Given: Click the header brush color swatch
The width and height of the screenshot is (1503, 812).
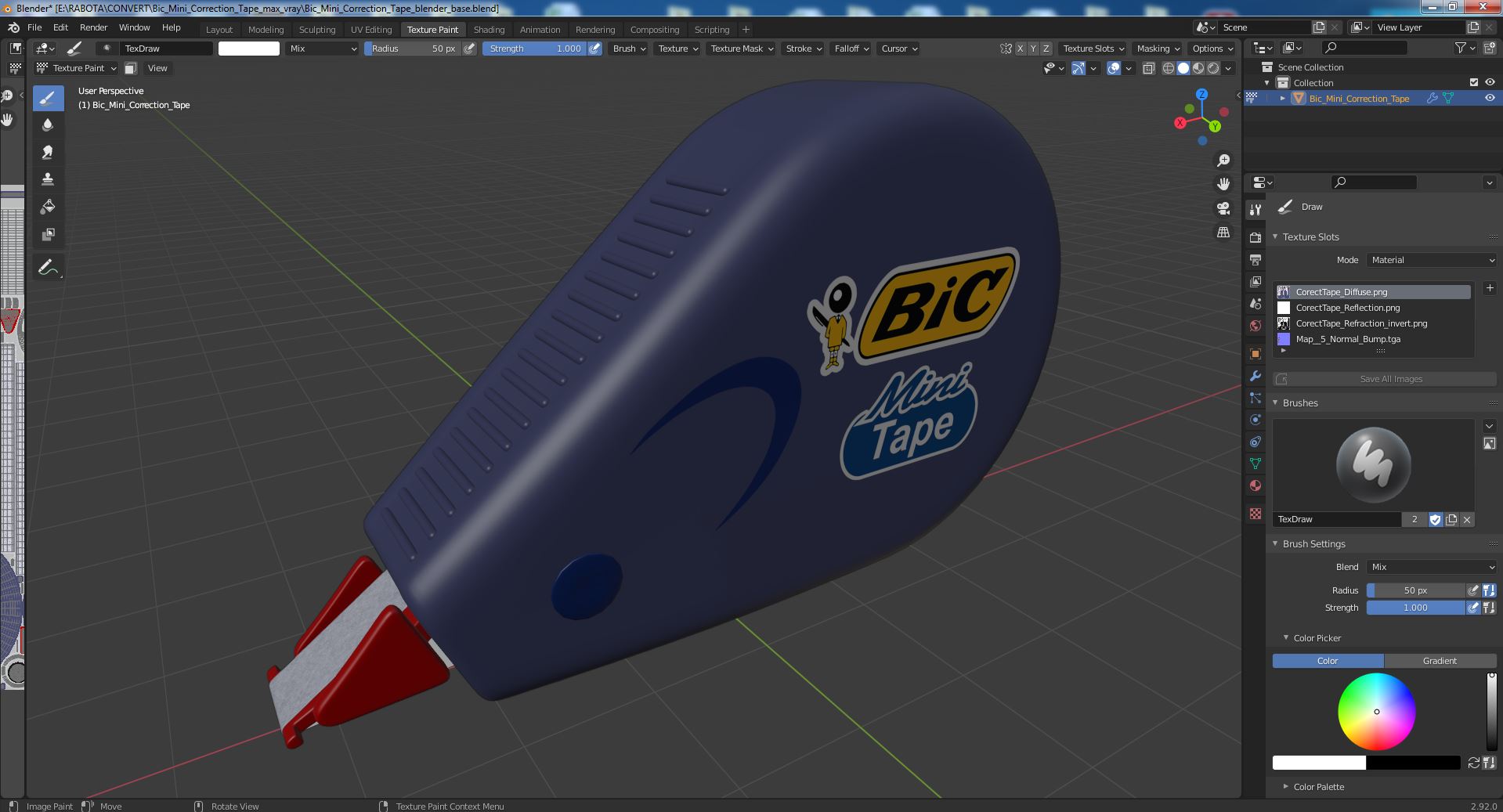Looking at the screenshot, I should click(248, 49).
